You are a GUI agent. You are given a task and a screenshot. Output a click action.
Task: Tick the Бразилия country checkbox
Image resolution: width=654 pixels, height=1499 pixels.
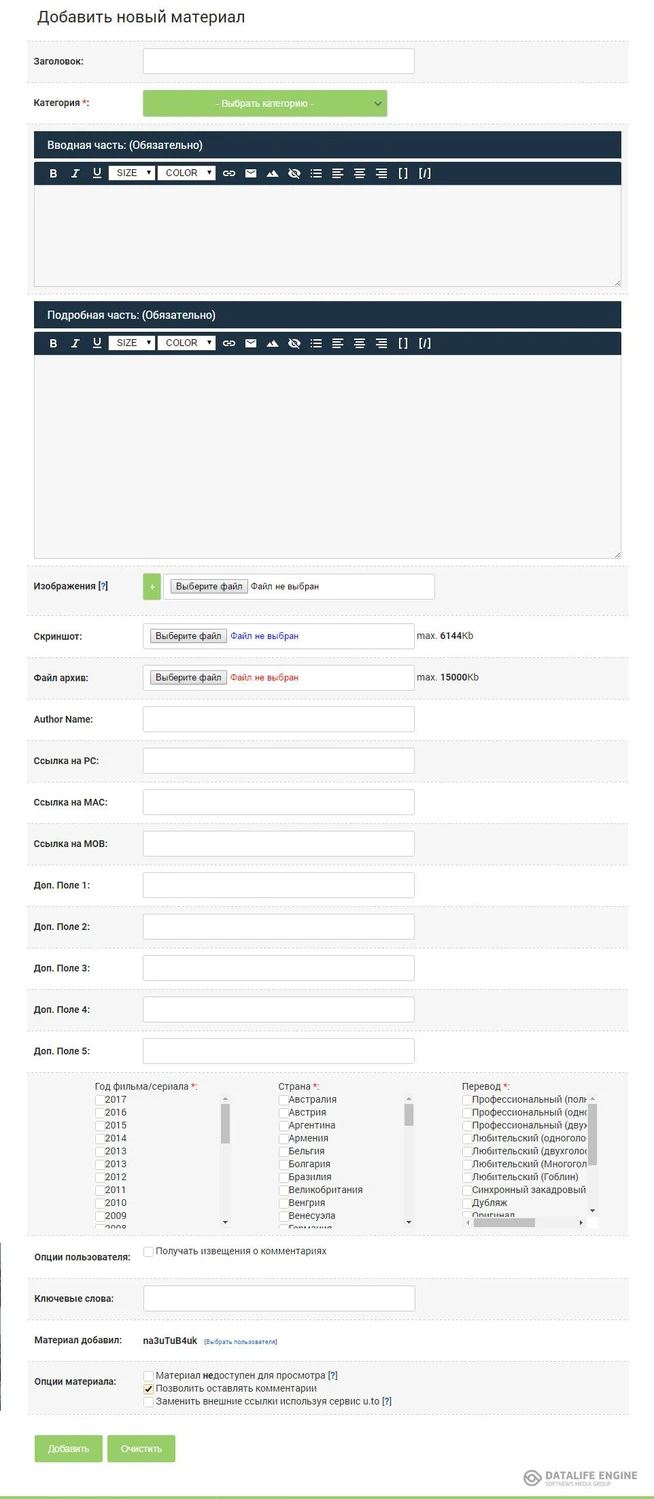[x=283, y=1178]
